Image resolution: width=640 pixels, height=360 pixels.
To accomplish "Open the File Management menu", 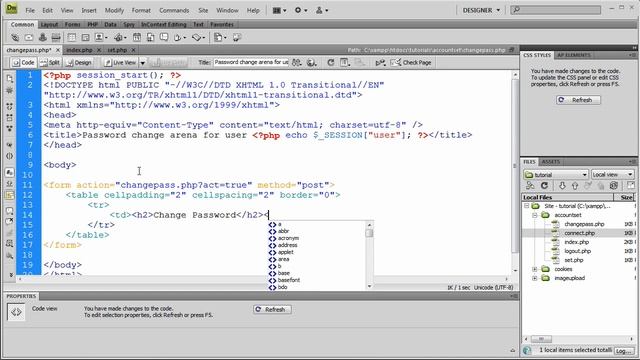I will (297, 62).
